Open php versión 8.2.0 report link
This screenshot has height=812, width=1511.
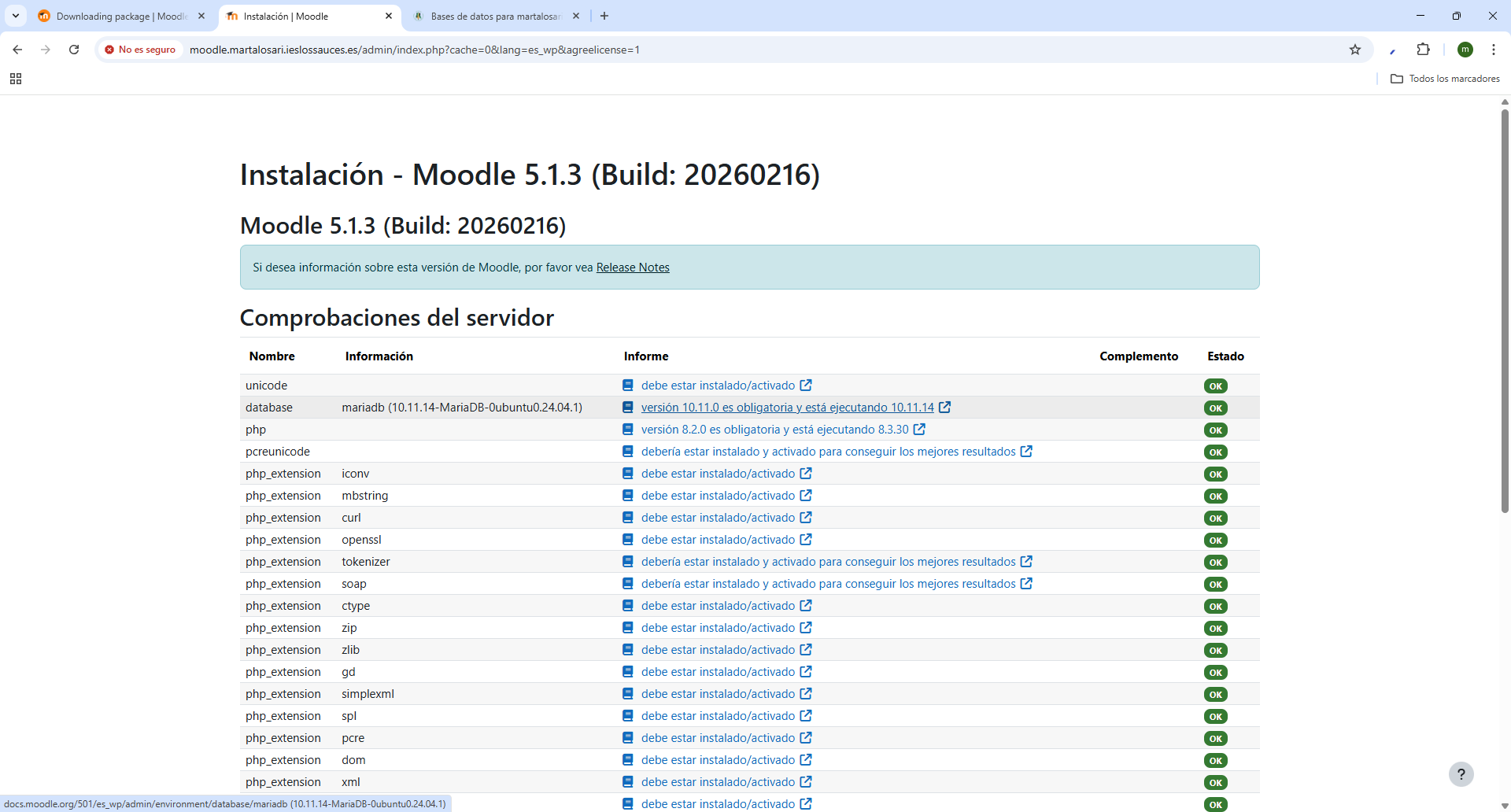click(774, 430)
